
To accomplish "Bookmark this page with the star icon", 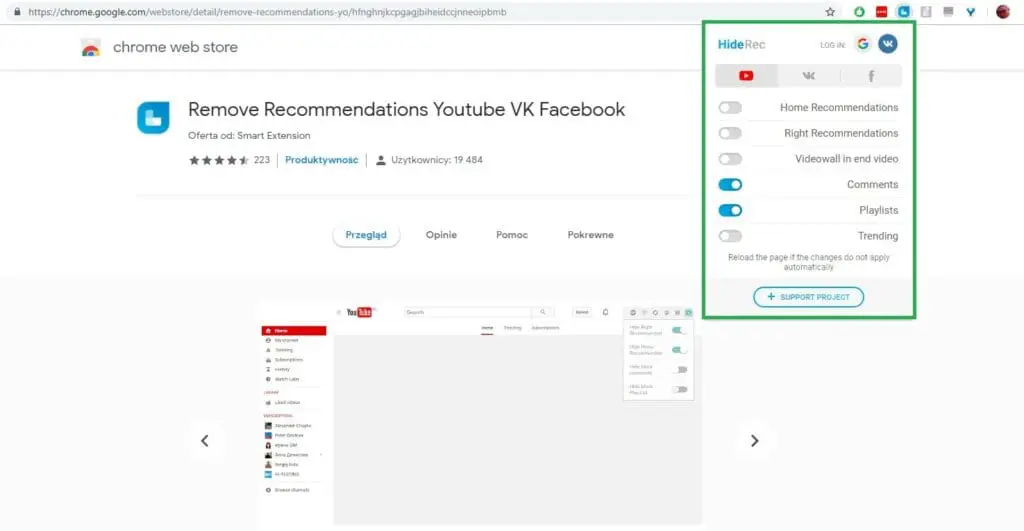I will pos(830,12).
